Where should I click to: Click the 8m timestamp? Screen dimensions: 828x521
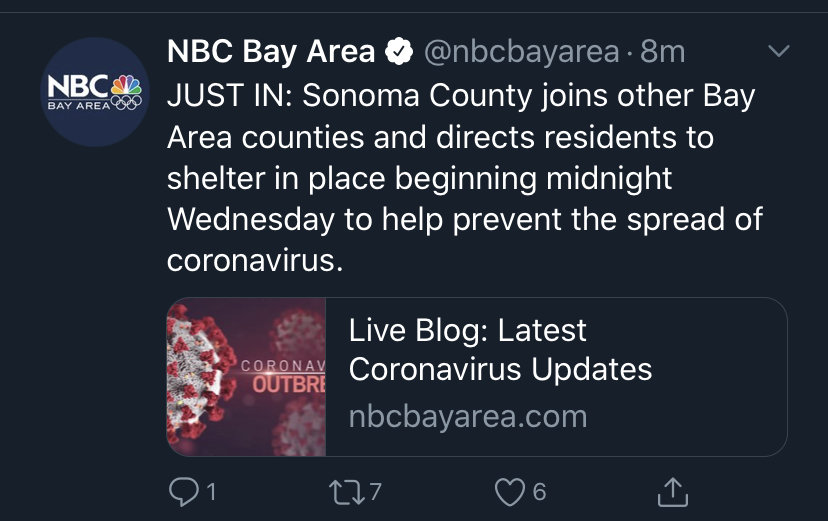(x=663, y=52)
